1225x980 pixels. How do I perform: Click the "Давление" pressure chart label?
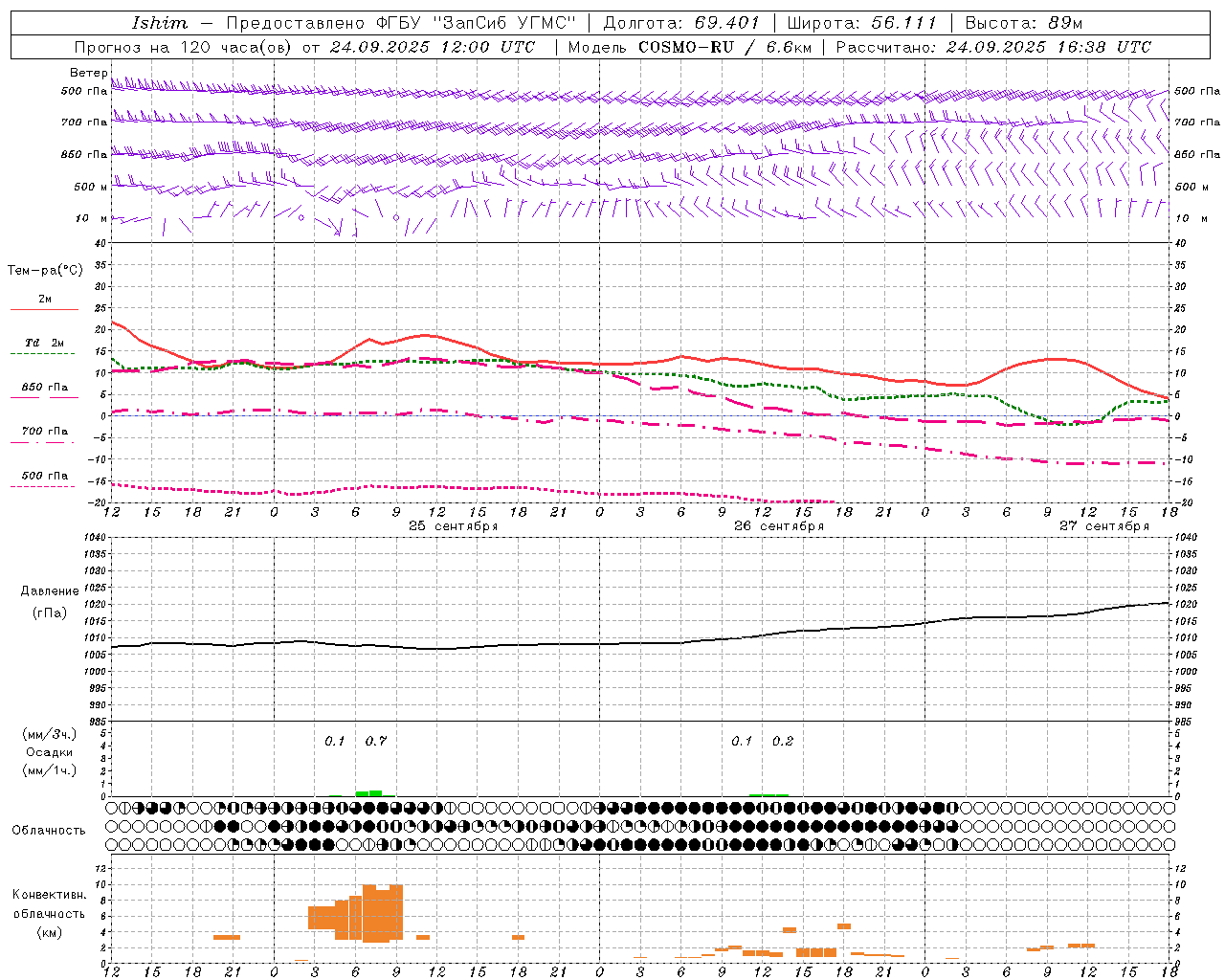(50, 591)
